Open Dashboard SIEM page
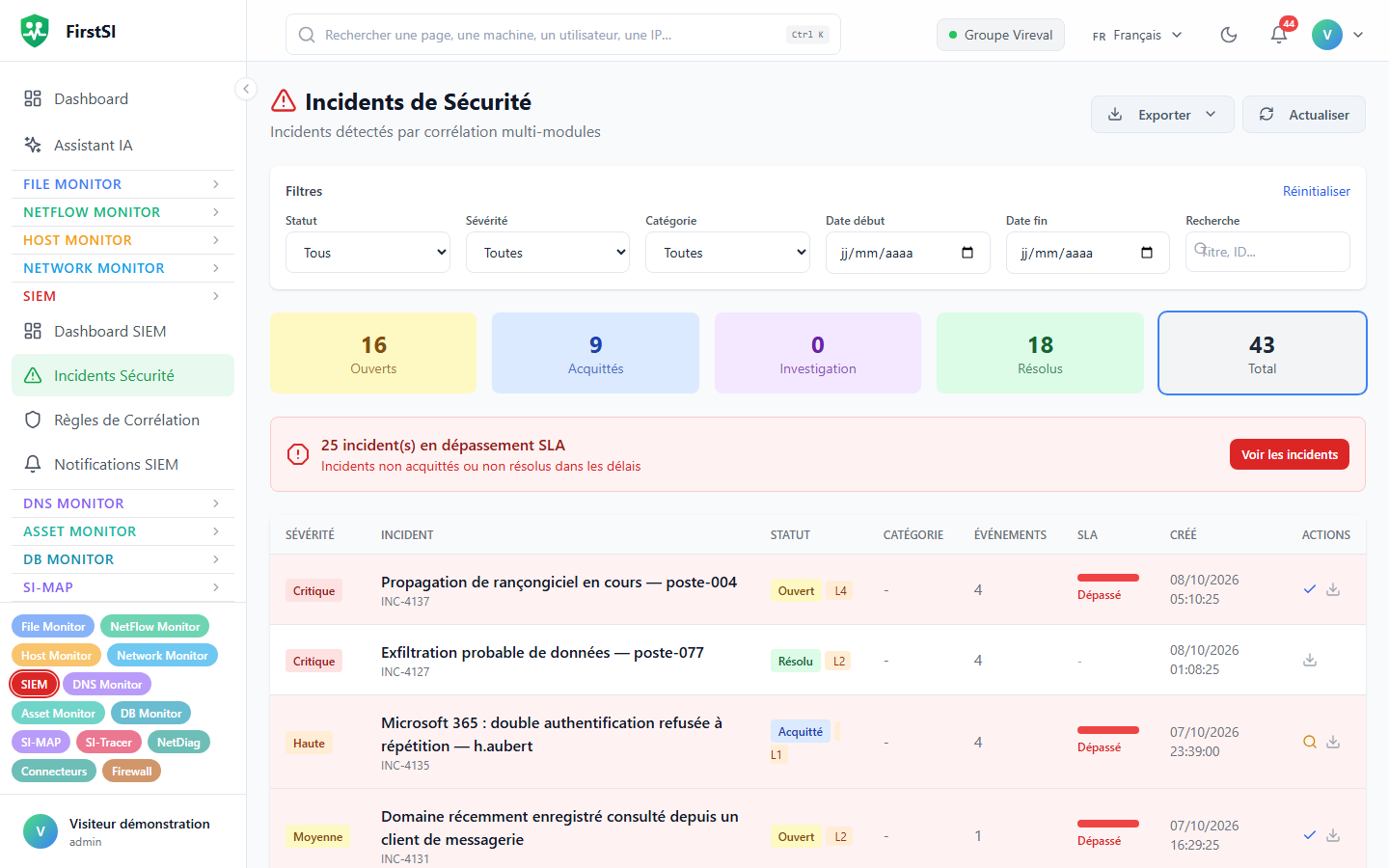Viewport: 1389px width, 868px height. (x=123, y=331)
